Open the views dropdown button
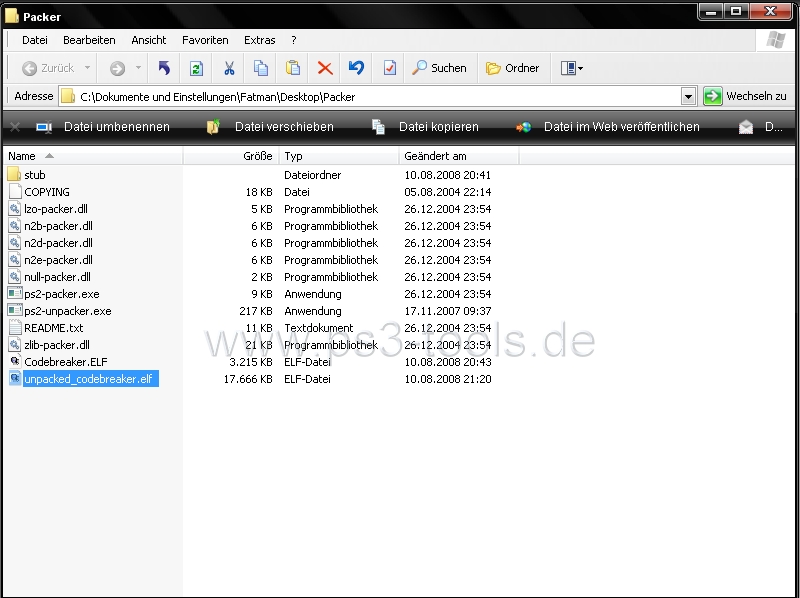This screenshot has width=800, height=598. point(571,68)
